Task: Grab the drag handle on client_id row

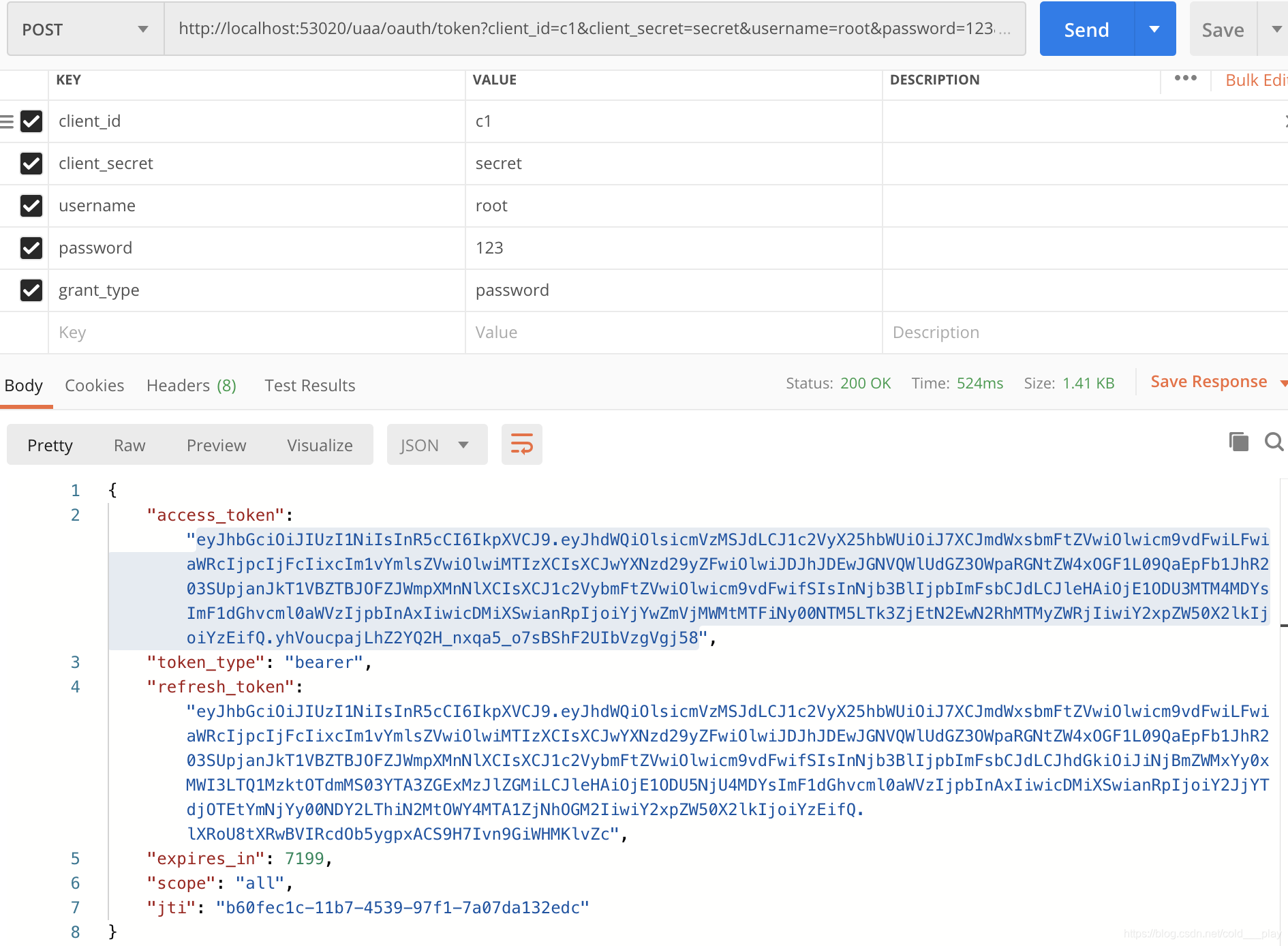Action: (7, 122)
